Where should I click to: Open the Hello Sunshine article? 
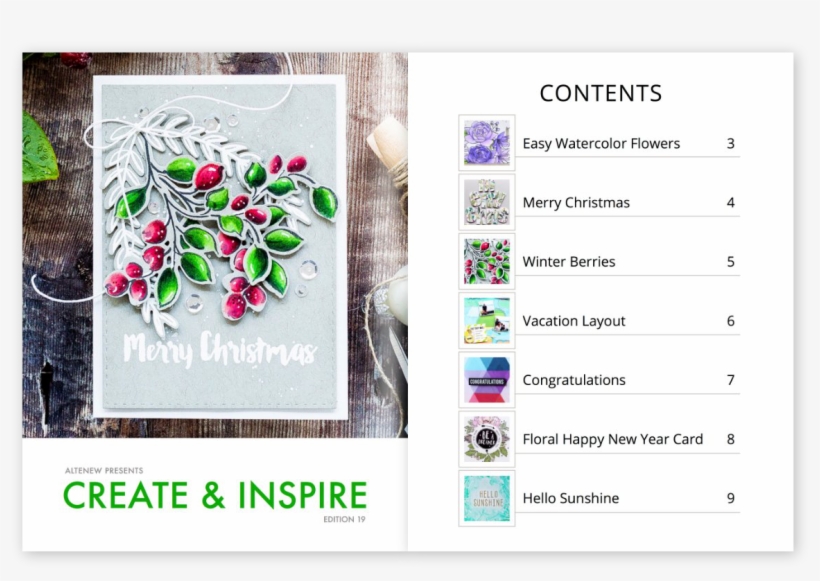[570, 498]
